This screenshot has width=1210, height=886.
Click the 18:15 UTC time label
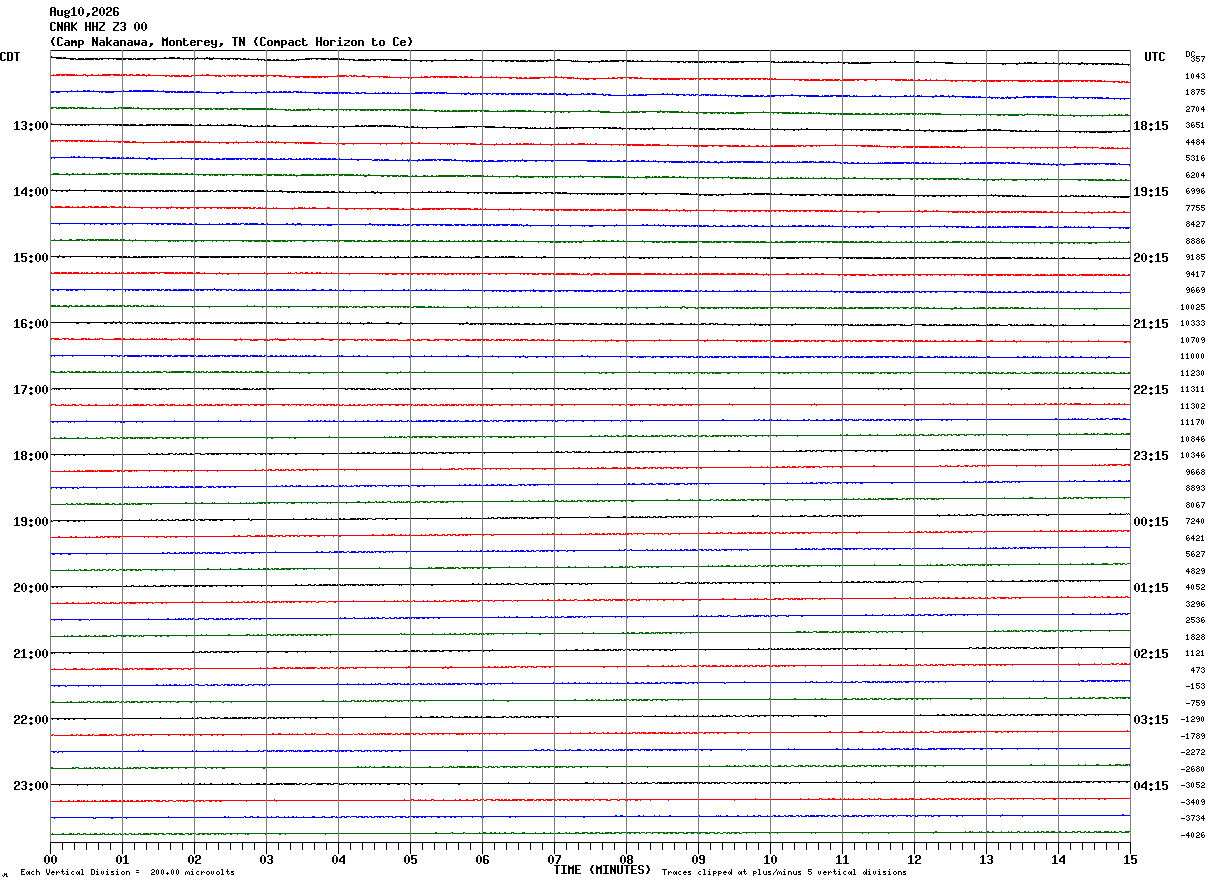pyautogui.click(x=1151, y=126)
